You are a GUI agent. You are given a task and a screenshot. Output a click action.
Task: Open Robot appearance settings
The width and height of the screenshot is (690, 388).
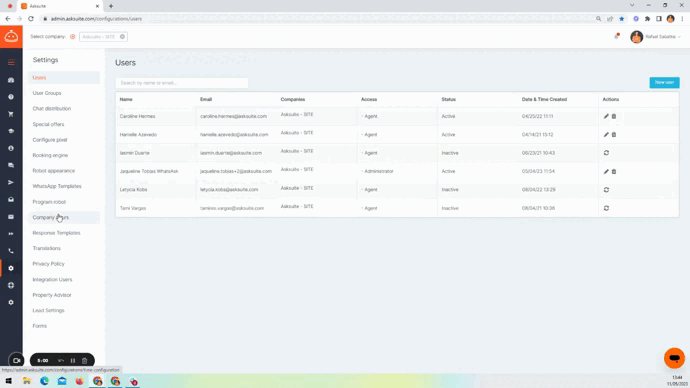pos(54,171)
